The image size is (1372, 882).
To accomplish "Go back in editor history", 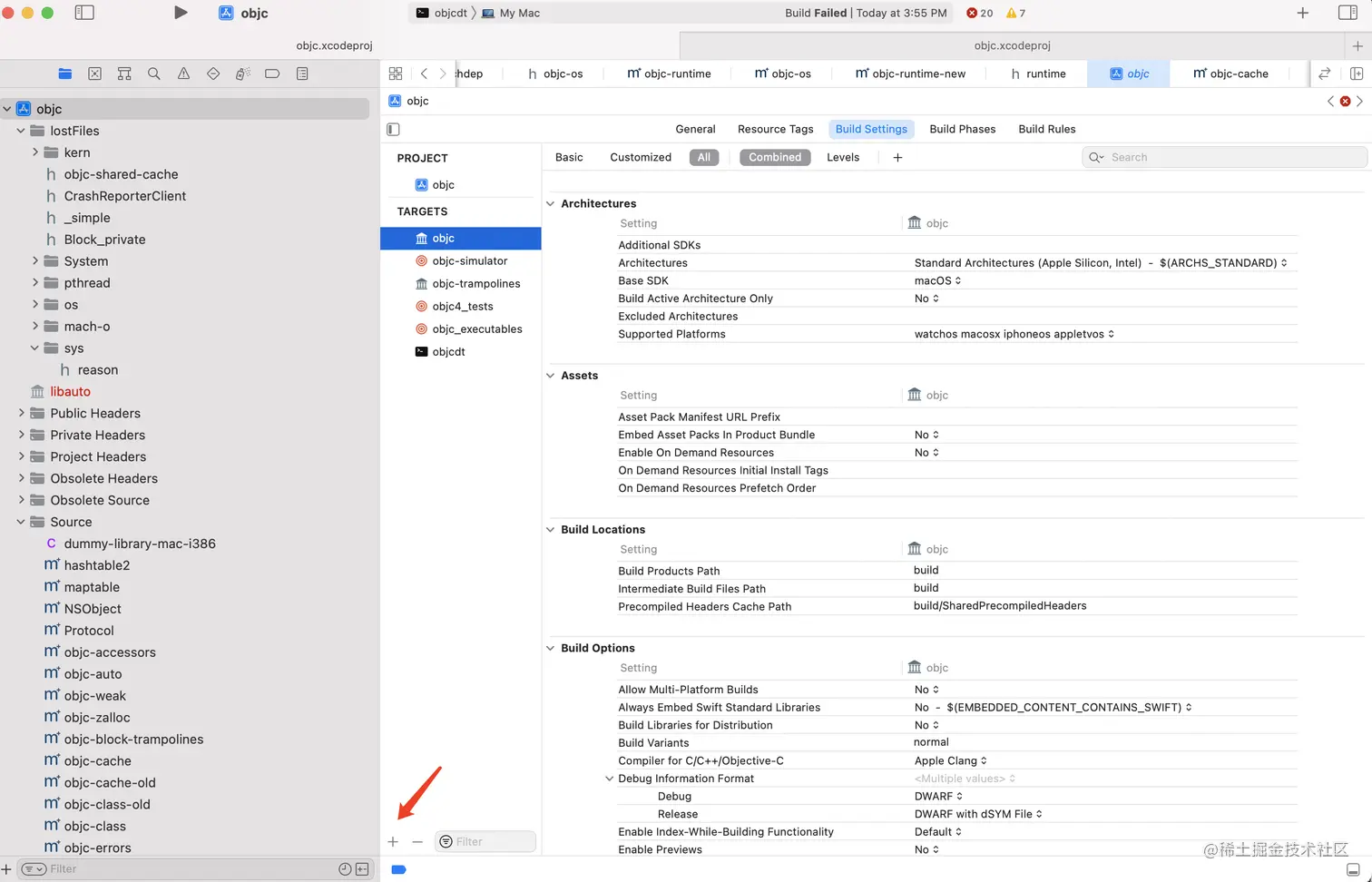I will coord(424,73).
